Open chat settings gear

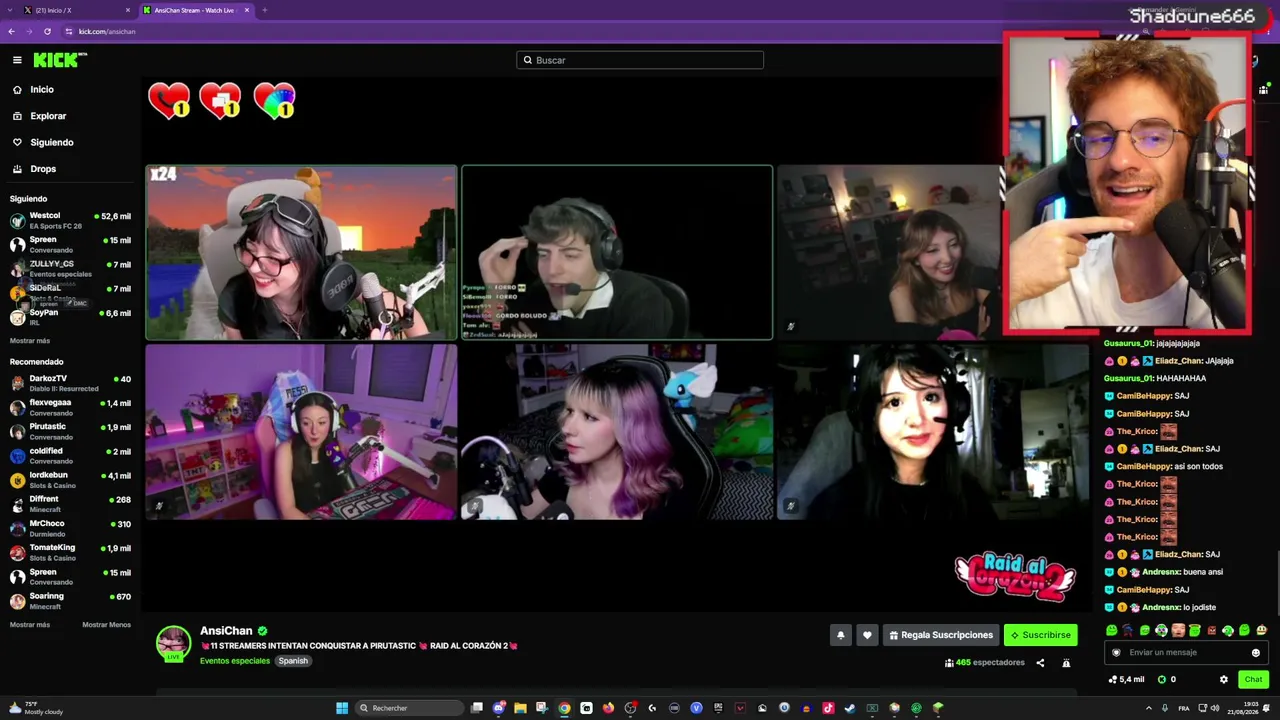(x=1224, y=680)
